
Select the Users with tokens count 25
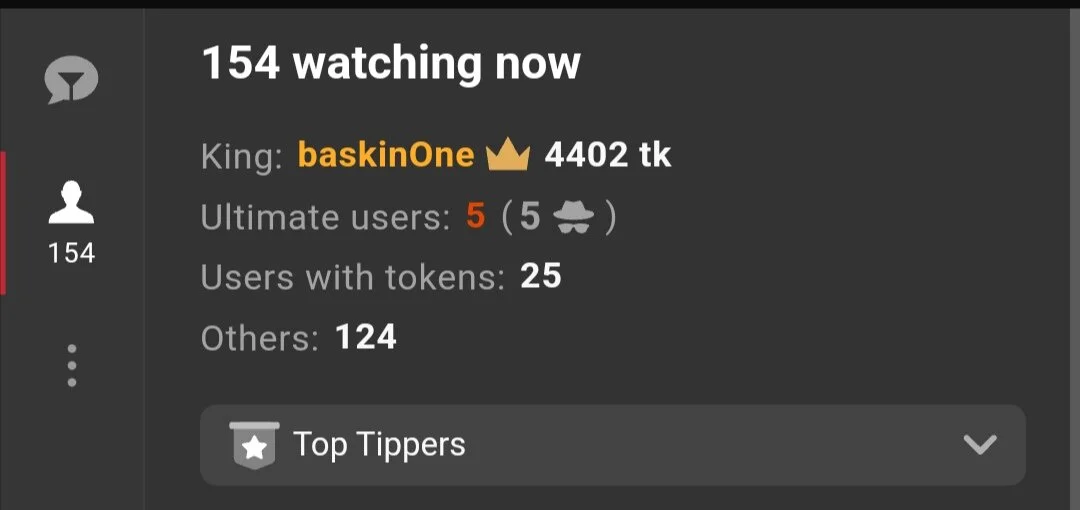(x=541, y=277)
